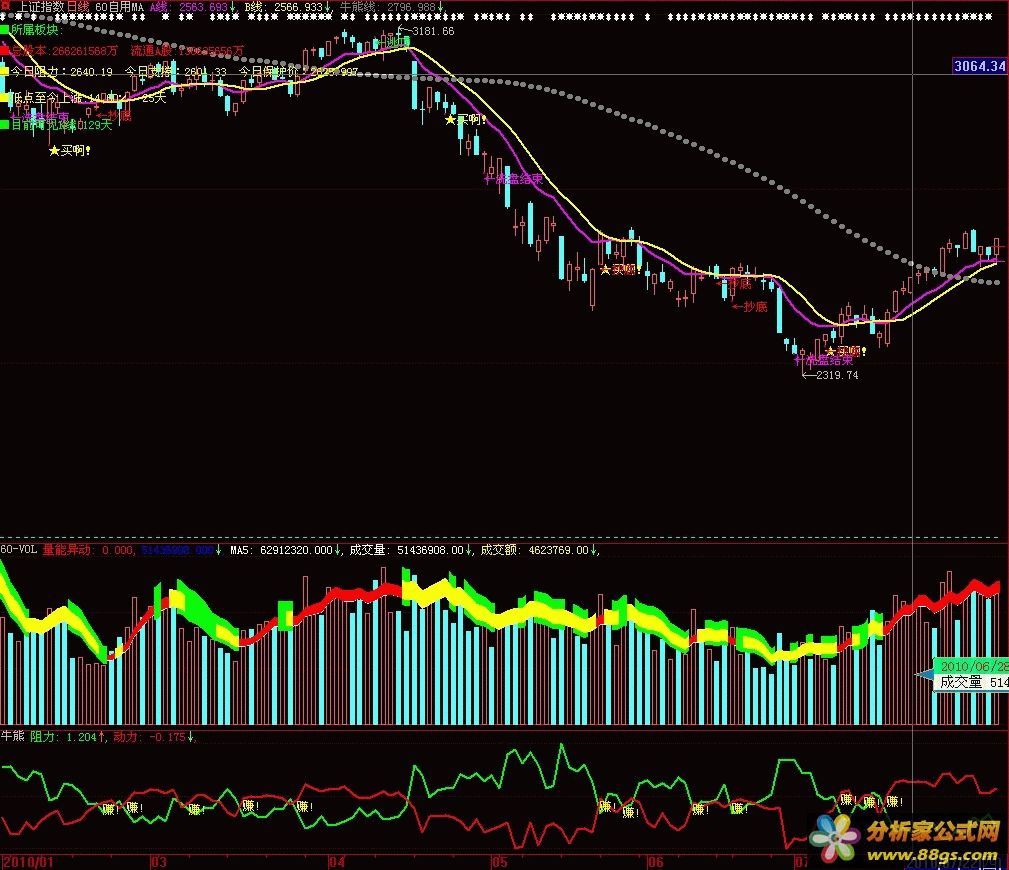
Task: Click the 洗盘结束 marker above 2319.74
Action: [824, 360]
